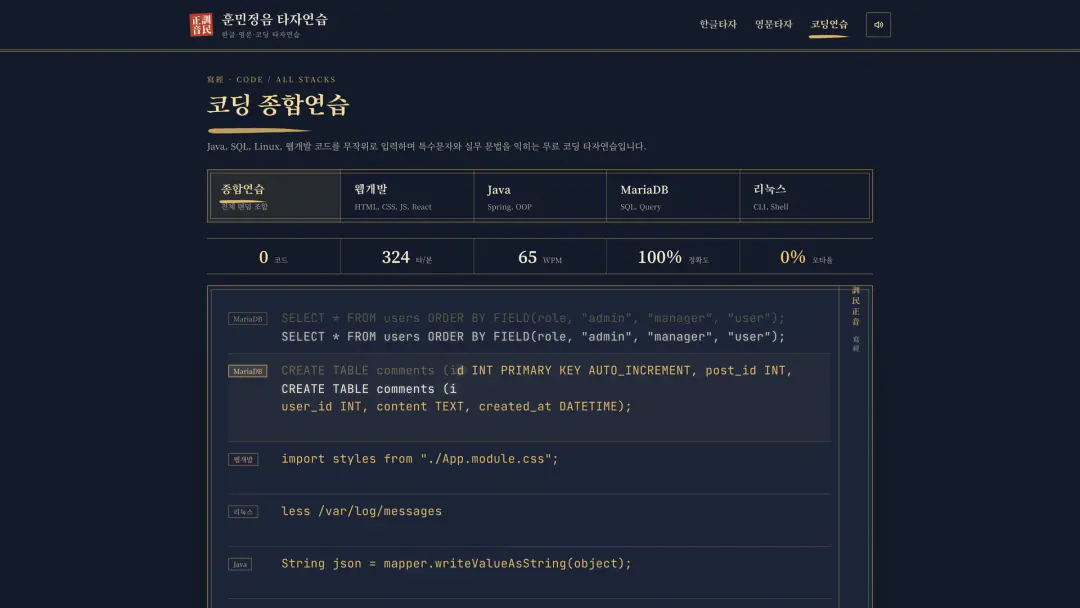Click the CODE breadcrumb link
The height and width of the screenshot is (608, 1080).
249,80
